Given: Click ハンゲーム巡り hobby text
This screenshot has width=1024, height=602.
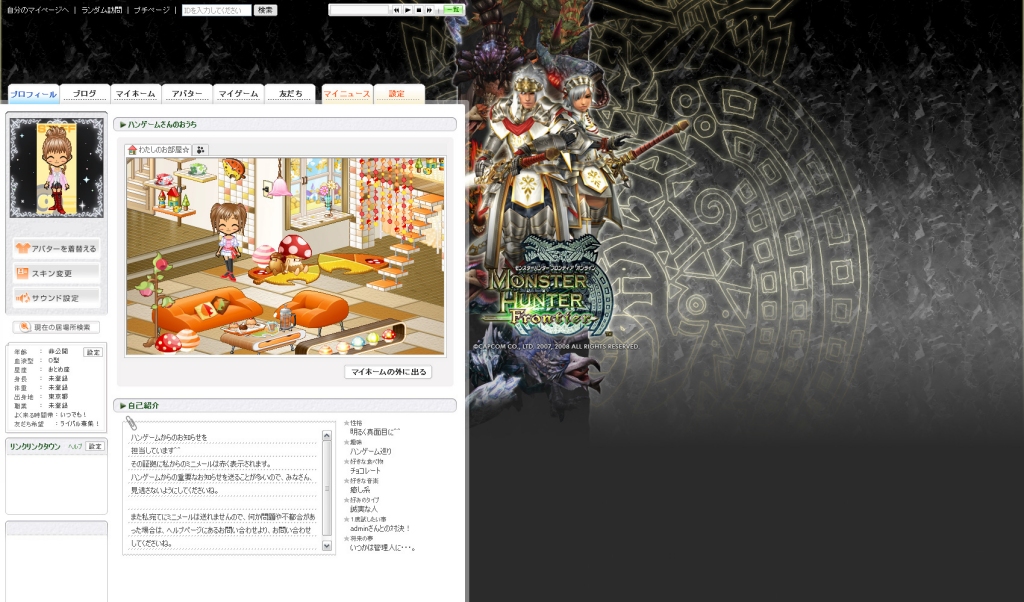Looking at the screenshot, I should [370, 451].
